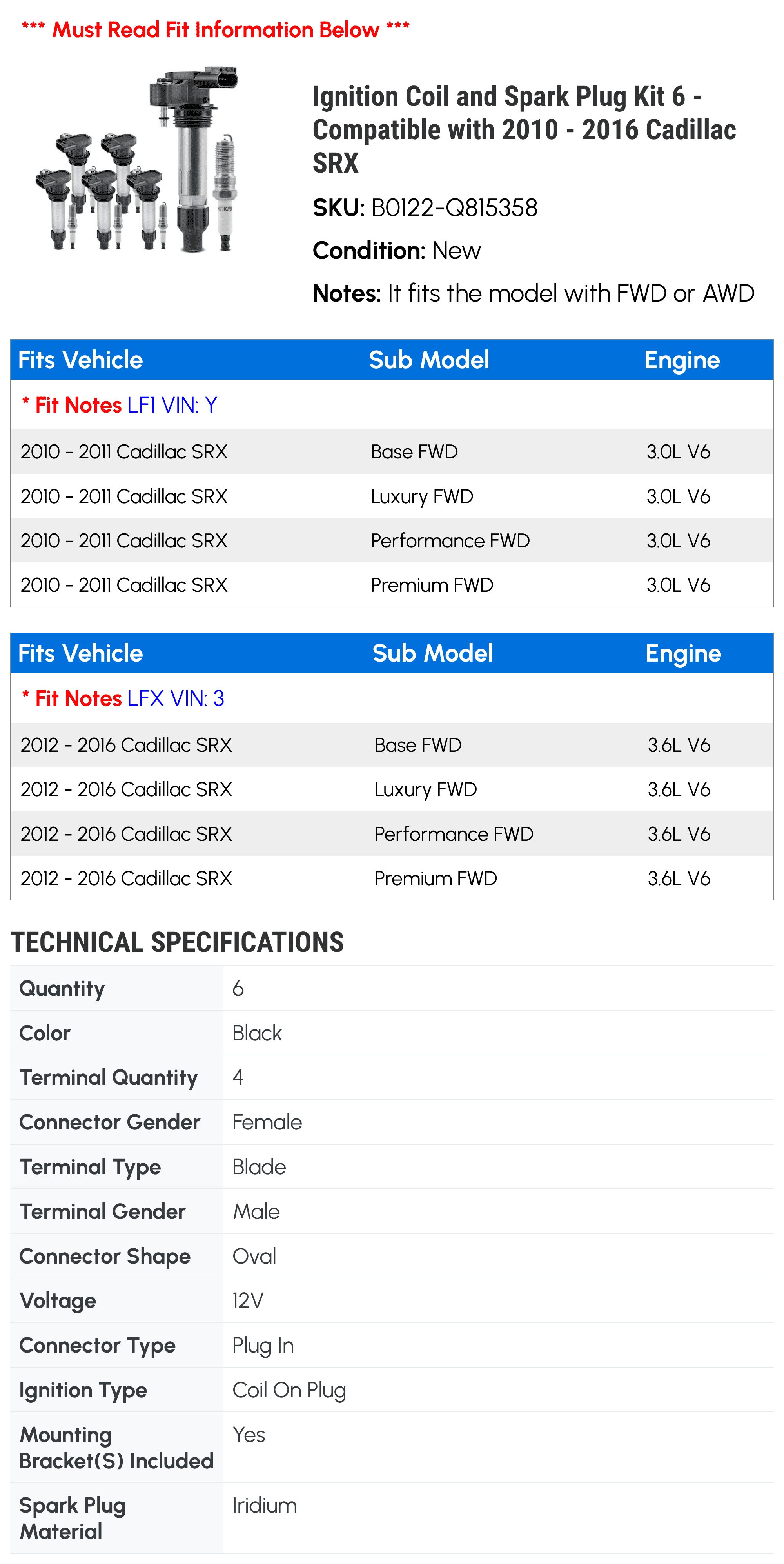Screen dimensions: 784x1564
Task: Click the Voltage 12V specification row
Action: [x=392, y=1300]
